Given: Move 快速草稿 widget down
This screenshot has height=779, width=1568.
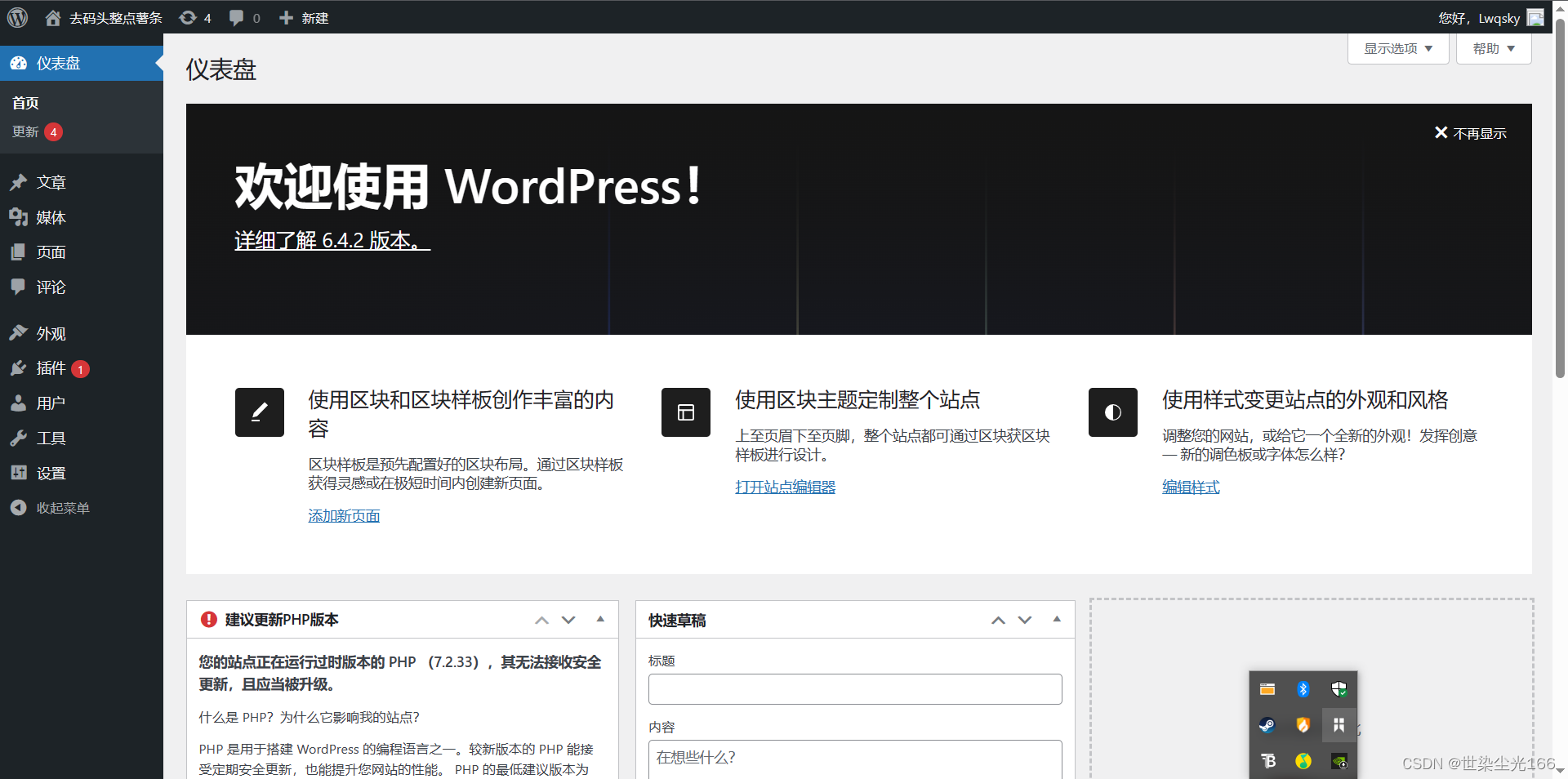Looking at the screenshot, I should click(1025, 621).
